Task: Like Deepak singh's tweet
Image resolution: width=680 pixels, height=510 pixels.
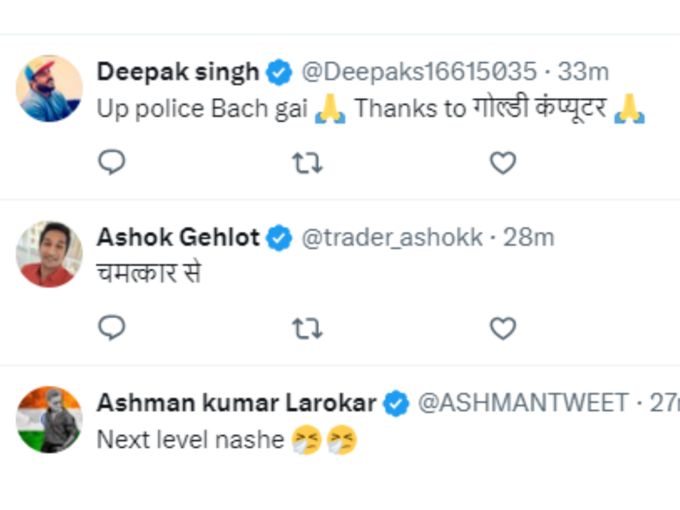Action: (x=503, y=163)
